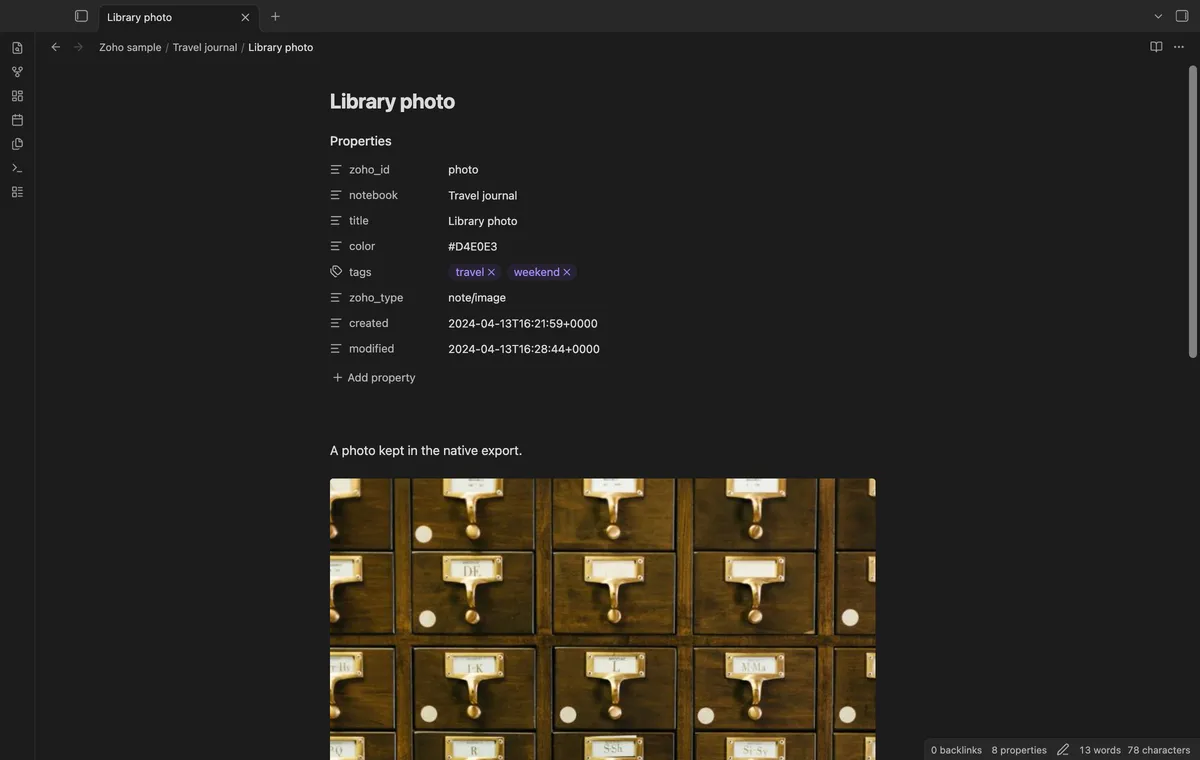Screen dimensions: 1200x760
Task: Collapse the Properties heading
Action: point(361,141)
